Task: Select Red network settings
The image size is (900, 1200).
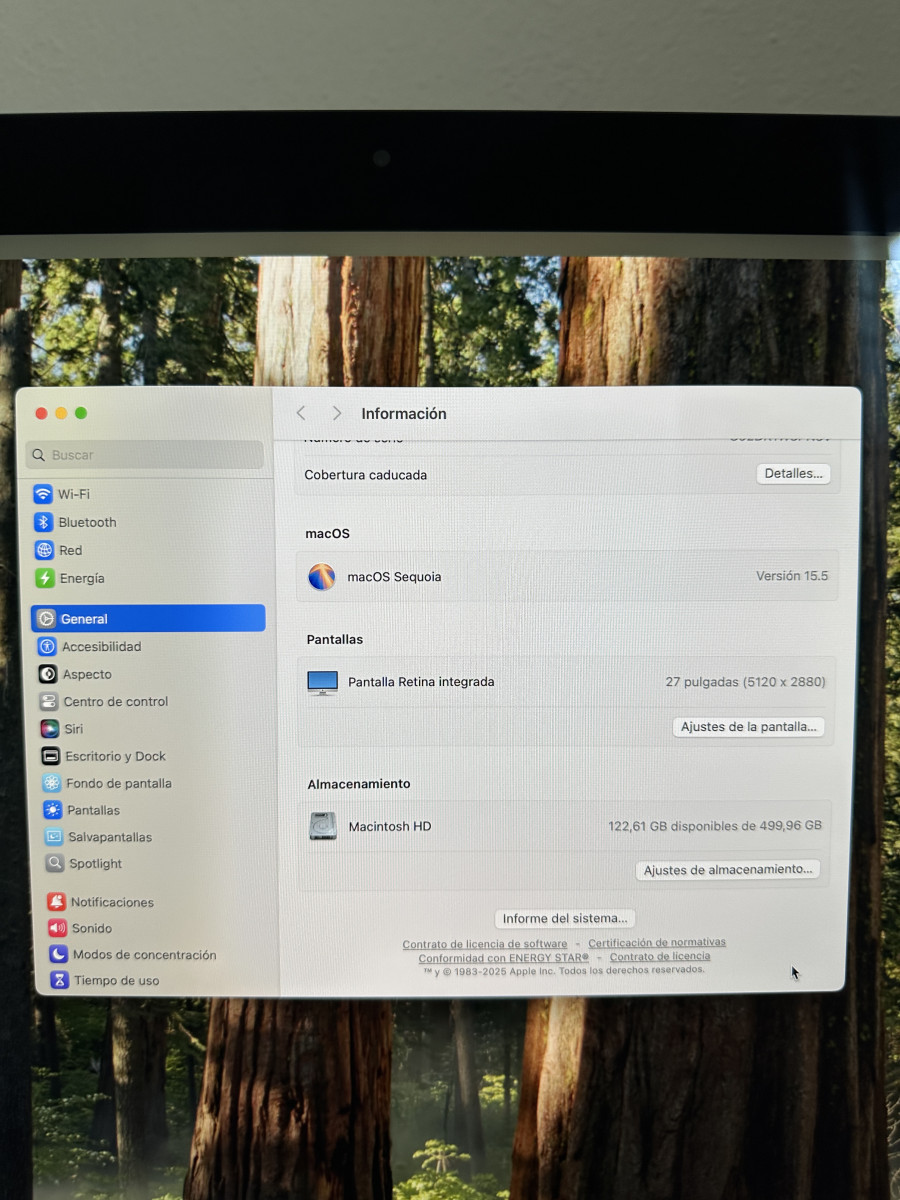Action: (58, 550)
